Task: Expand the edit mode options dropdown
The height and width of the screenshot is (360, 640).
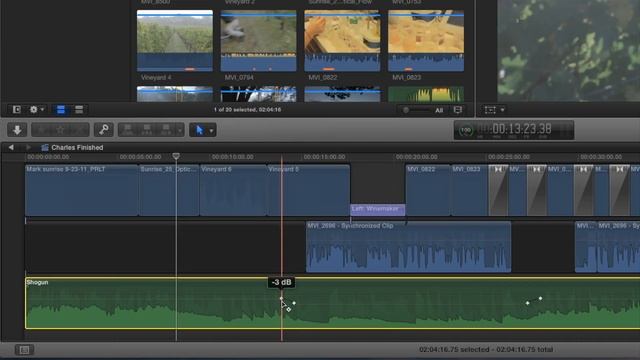Action: tap(180, 130)
